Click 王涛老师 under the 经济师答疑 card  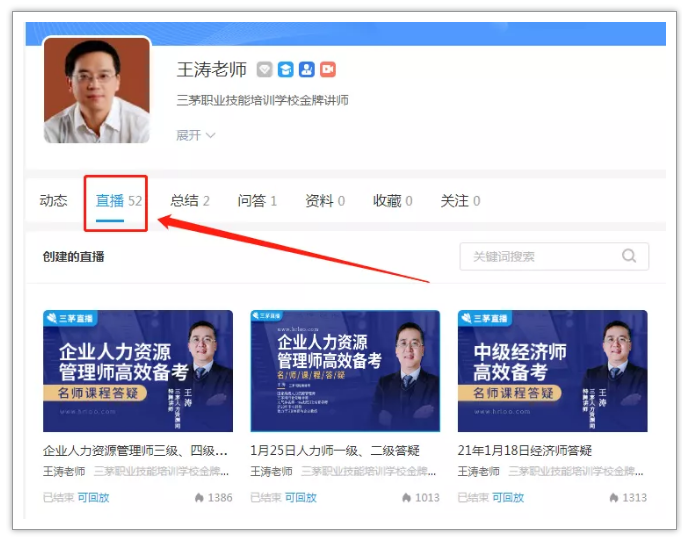478,471
